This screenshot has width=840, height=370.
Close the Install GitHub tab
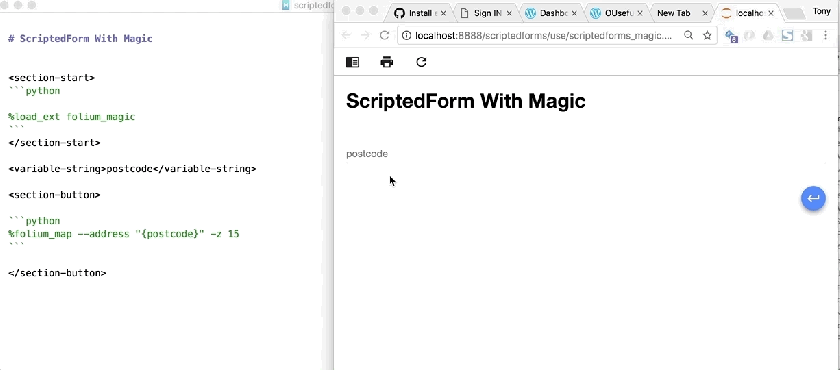[443, 13]
